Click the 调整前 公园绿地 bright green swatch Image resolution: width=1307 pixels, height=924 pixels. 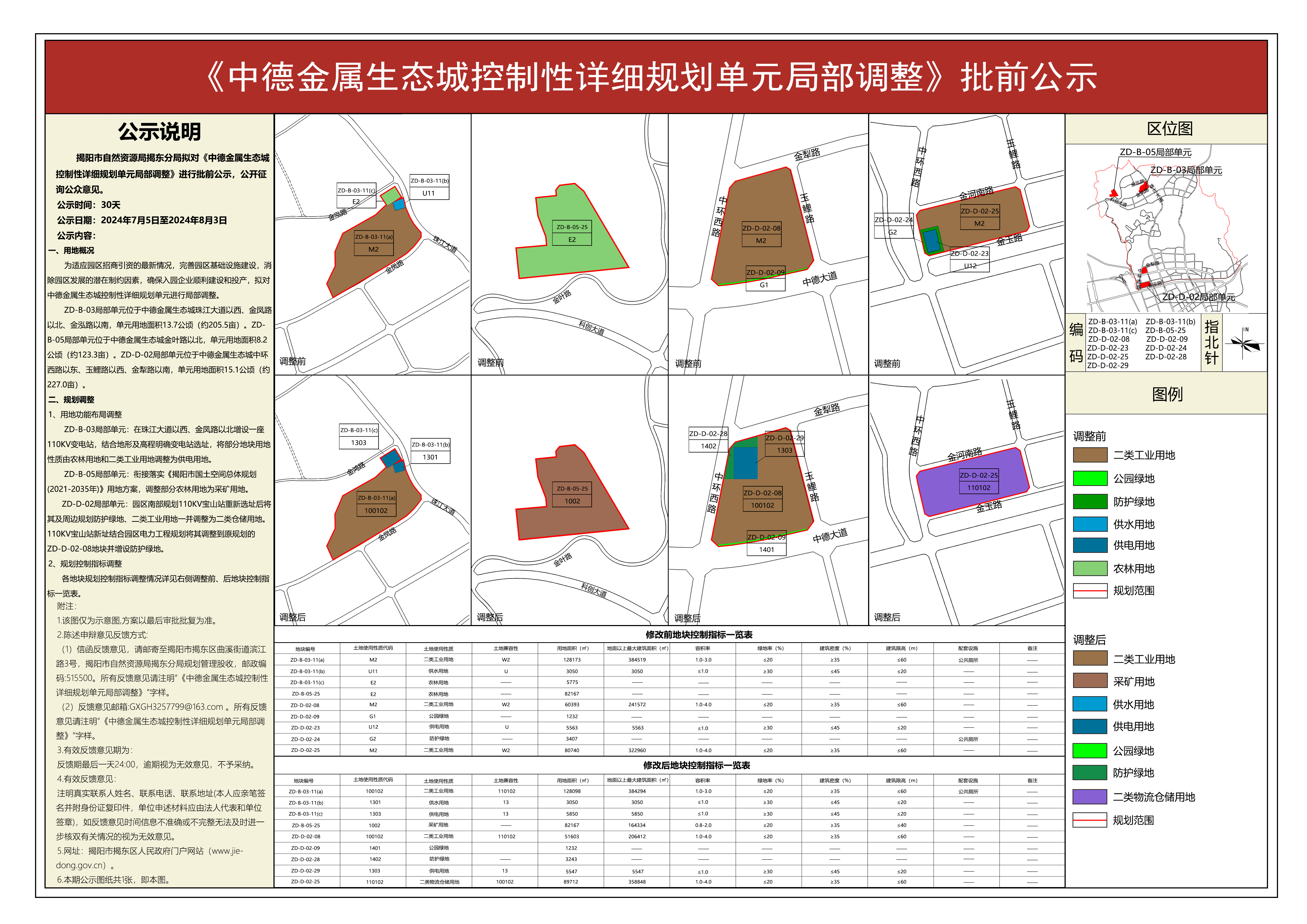click(1090, 479)
